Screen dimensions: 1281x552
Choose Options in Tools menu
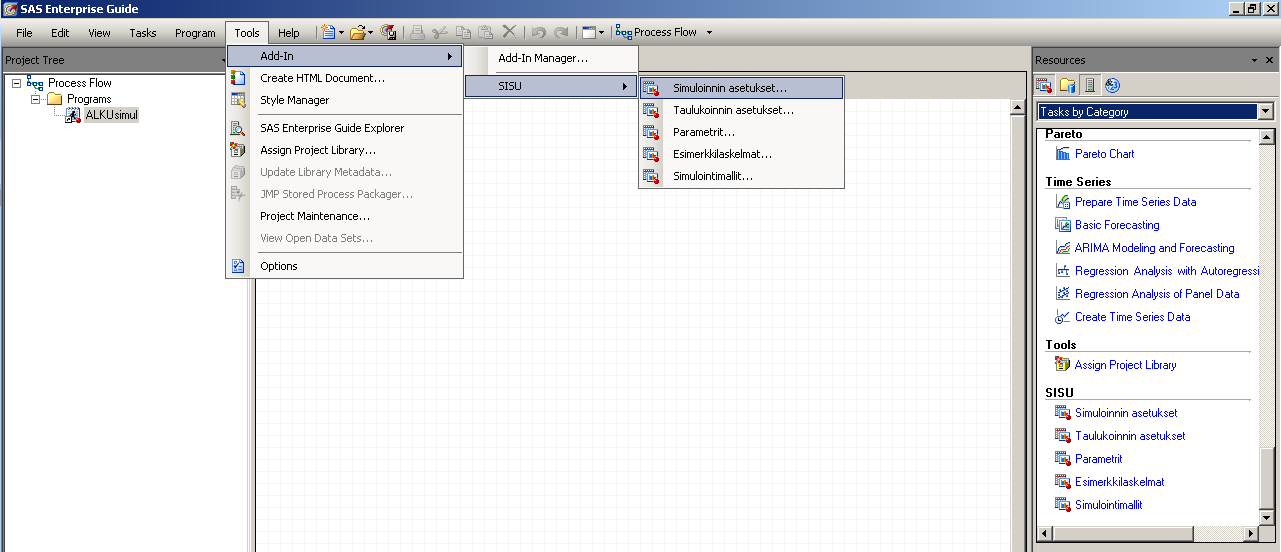click(344, 266)
